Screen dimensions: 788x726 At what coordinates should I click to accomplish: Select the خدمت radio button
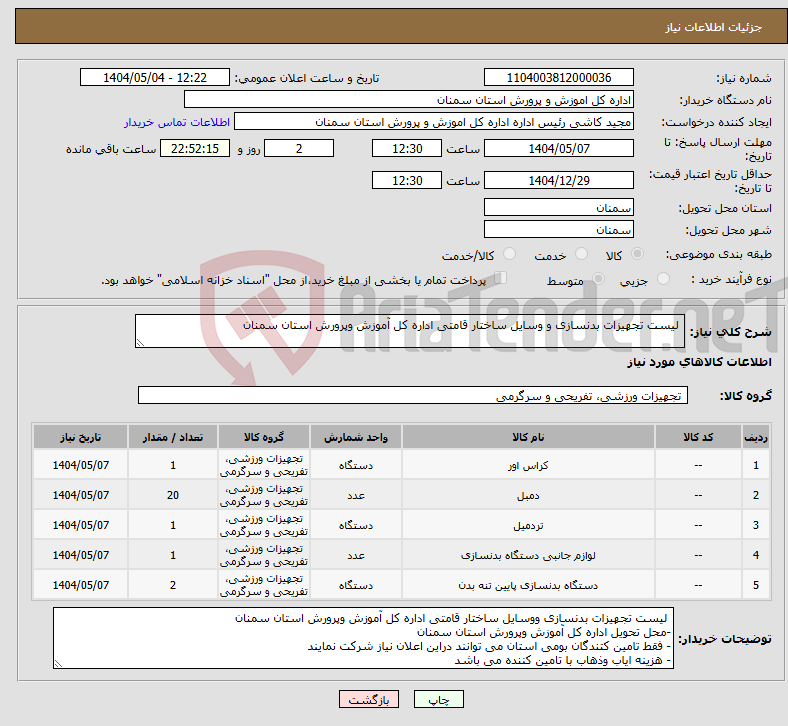tap(581, 254)
